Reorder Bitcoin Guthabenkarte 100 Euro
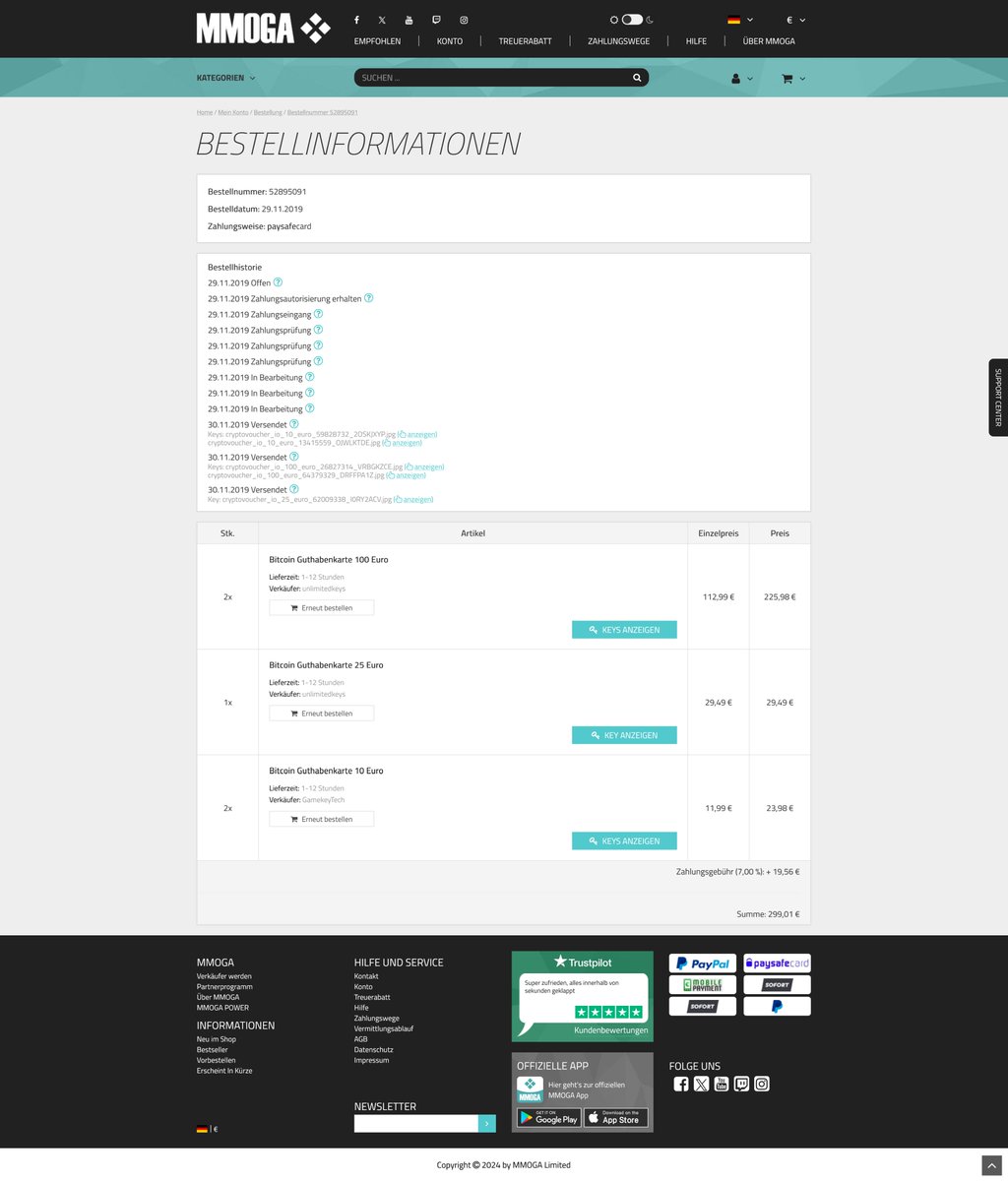 pos(322,607)
